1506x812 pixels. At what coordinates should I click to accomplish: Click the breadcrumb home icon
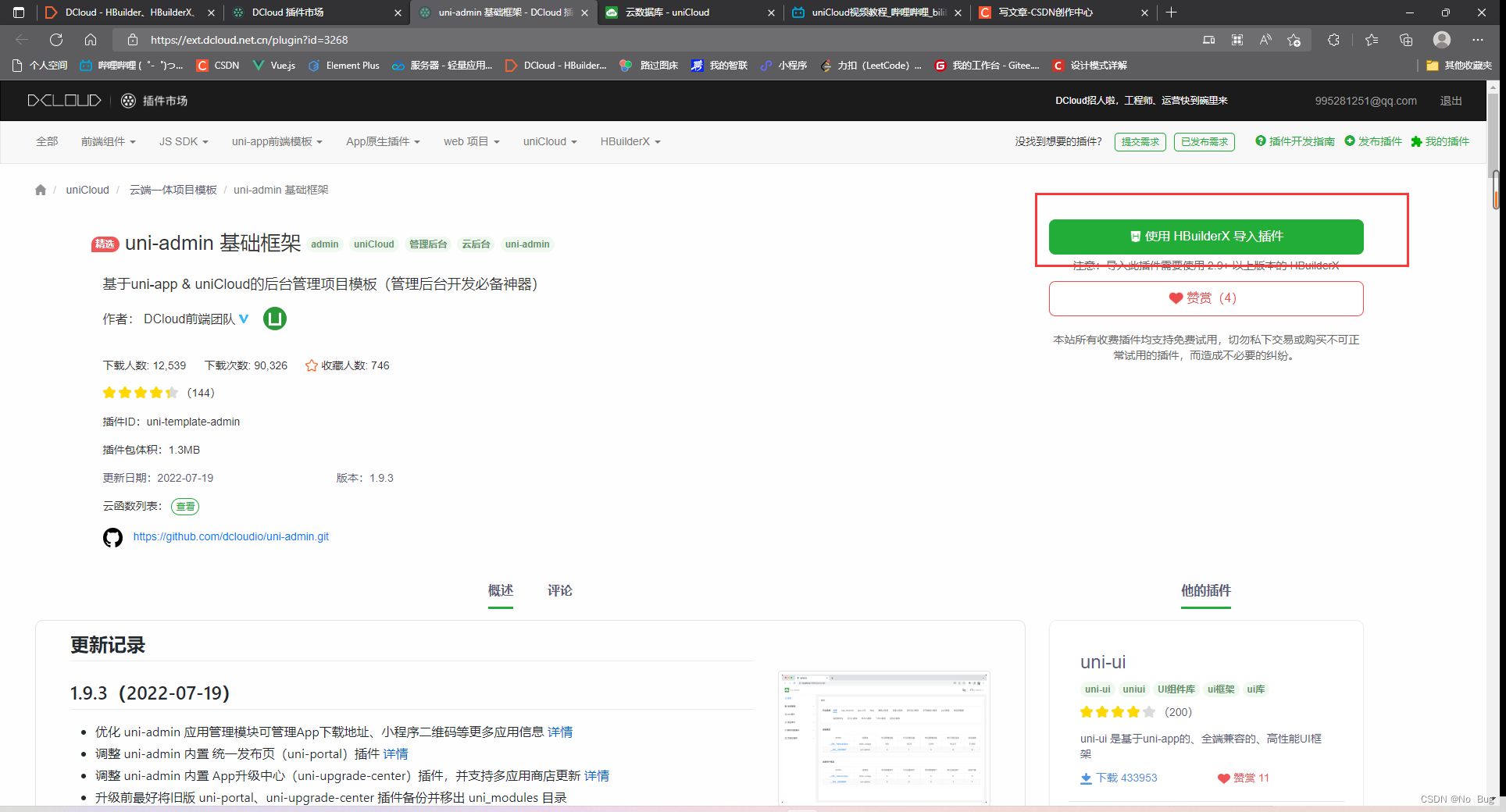tap(41, 190)
